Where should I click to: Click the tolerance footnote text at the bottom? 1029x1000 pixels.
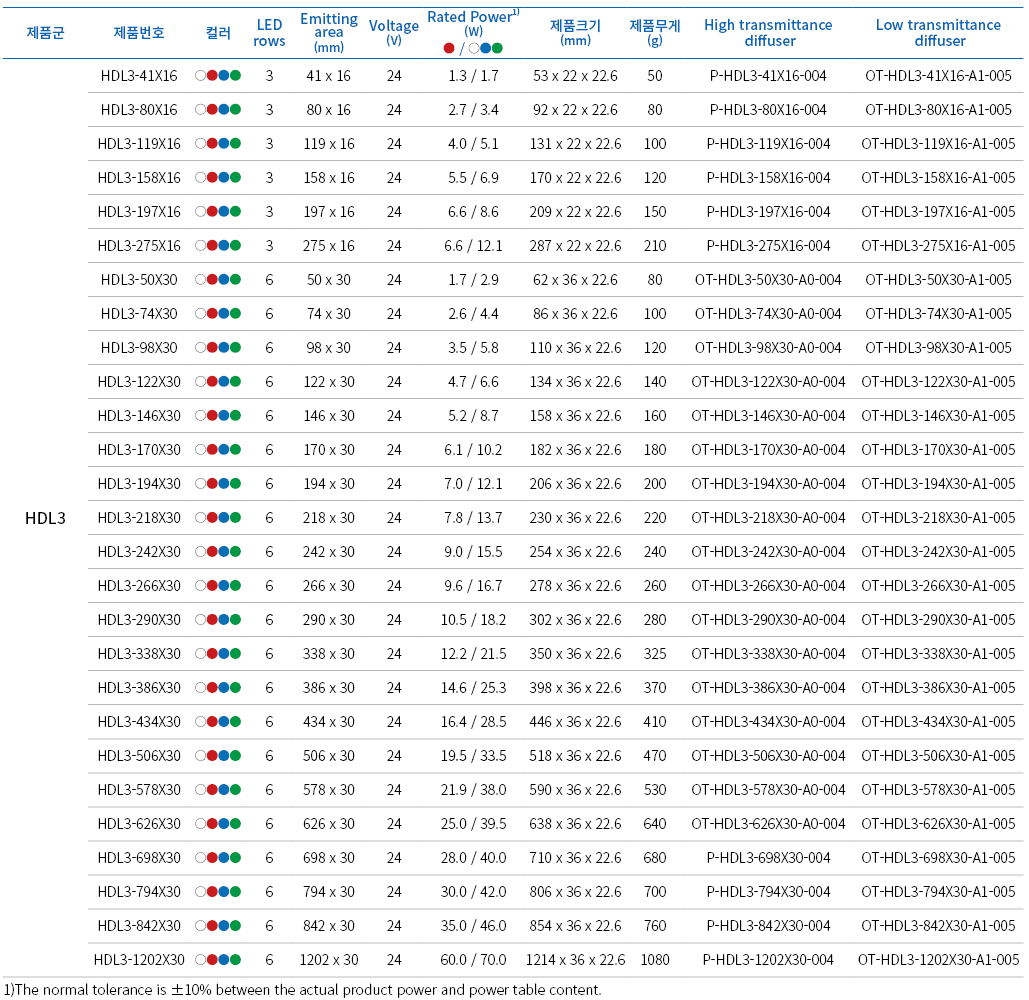tap(302, 990)
